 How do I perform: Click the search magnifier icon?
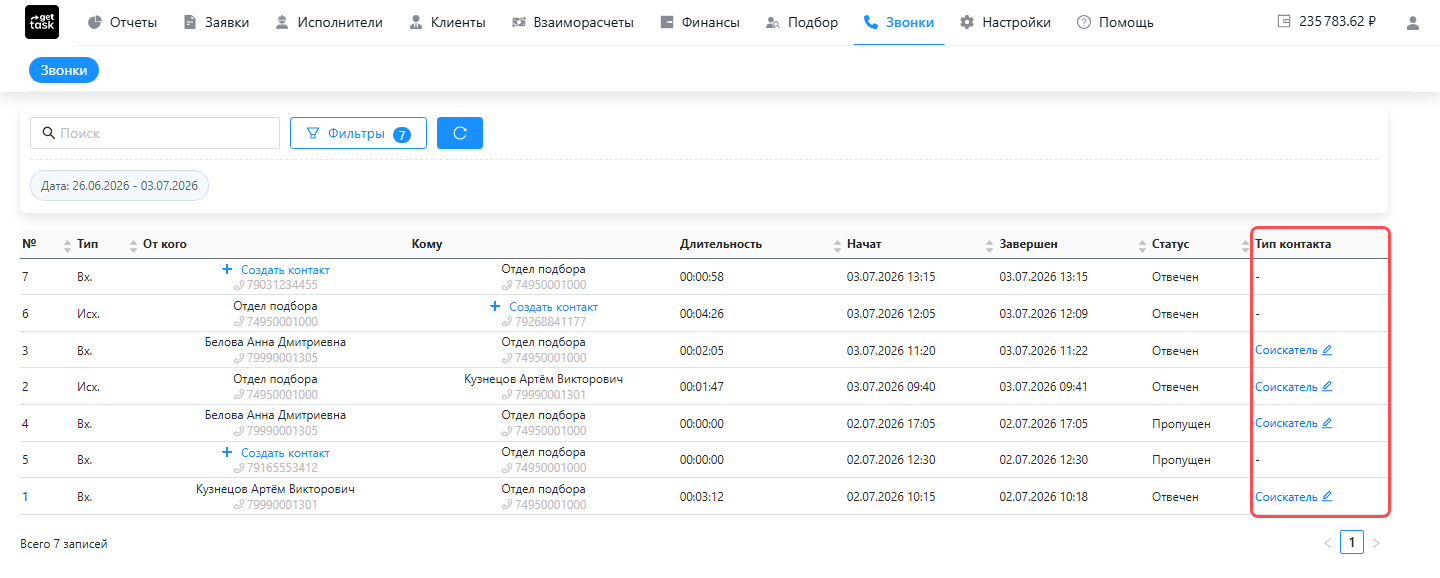point(48,133)
